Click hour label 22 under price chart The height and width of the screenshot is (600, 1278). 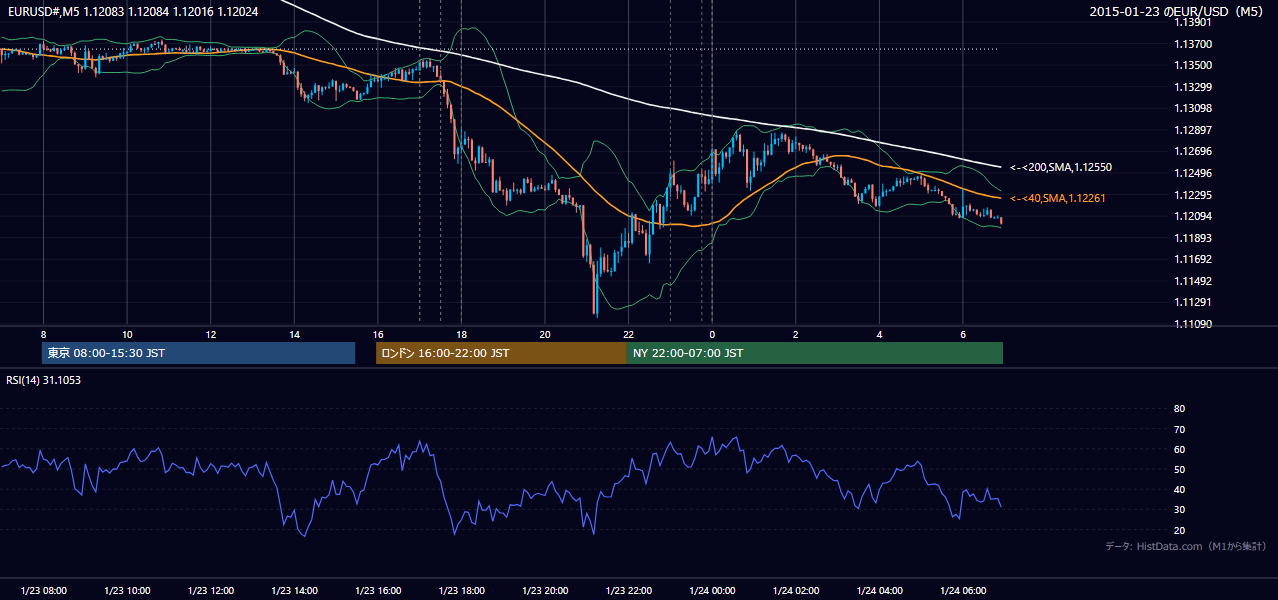pyautogui.click(x=628, y=334)
